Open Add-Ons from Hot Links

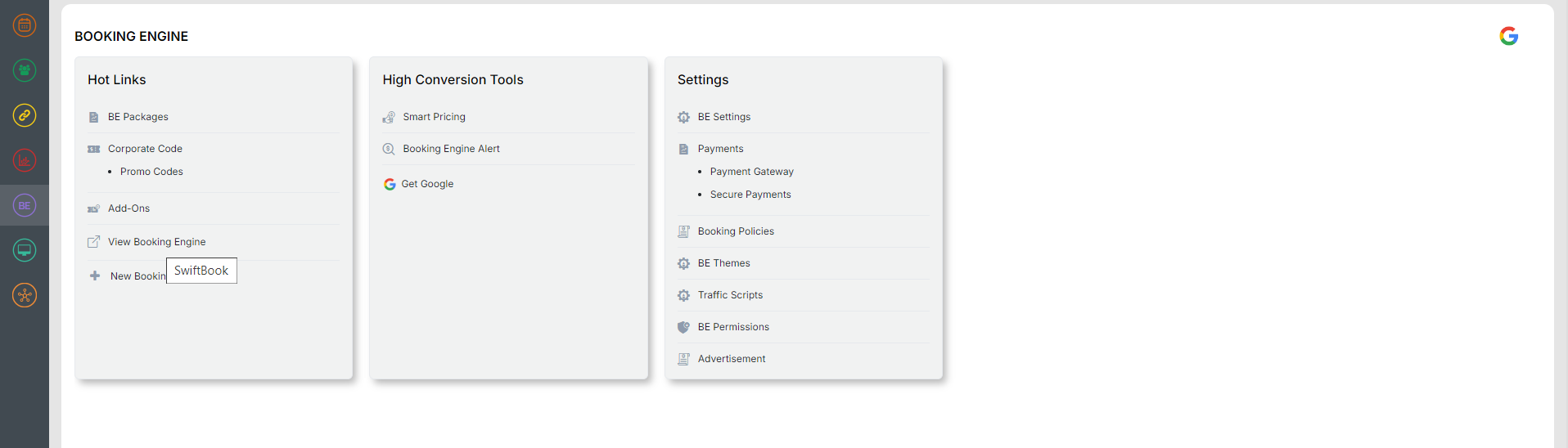coord(128,208)
